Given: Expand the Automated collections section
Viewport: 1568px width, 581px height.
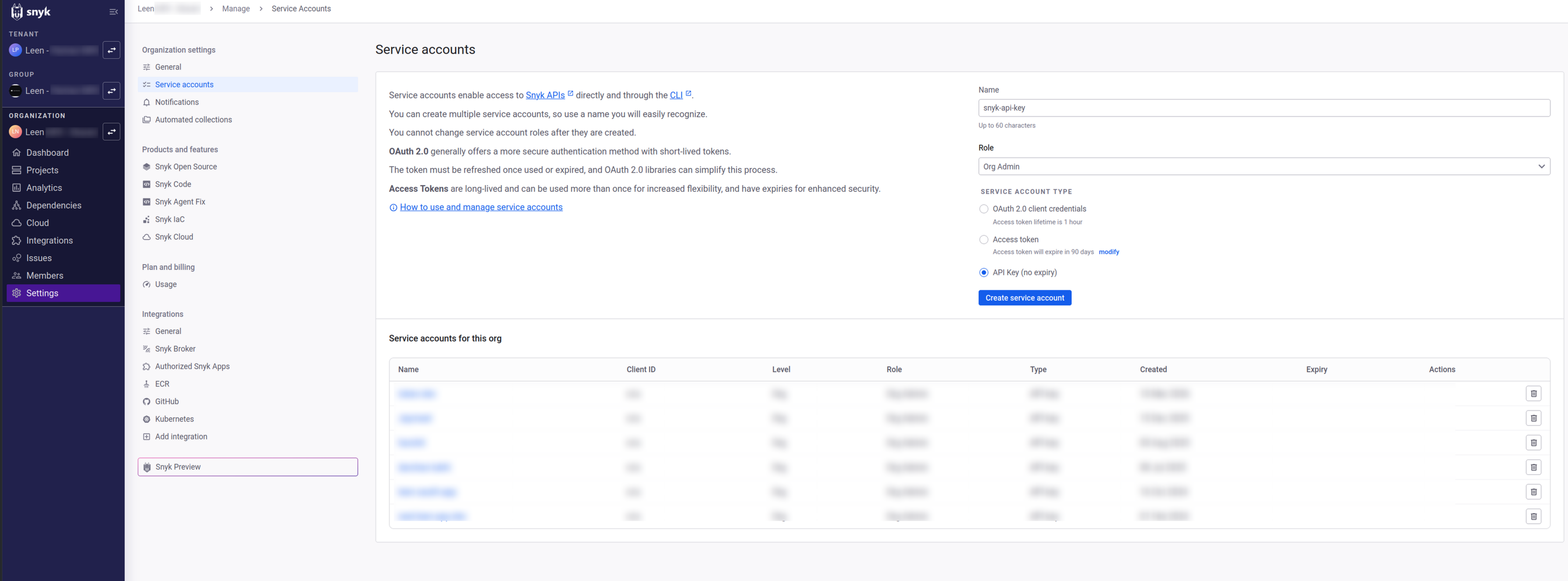Looking at the screenshot, I should (193, 119).
